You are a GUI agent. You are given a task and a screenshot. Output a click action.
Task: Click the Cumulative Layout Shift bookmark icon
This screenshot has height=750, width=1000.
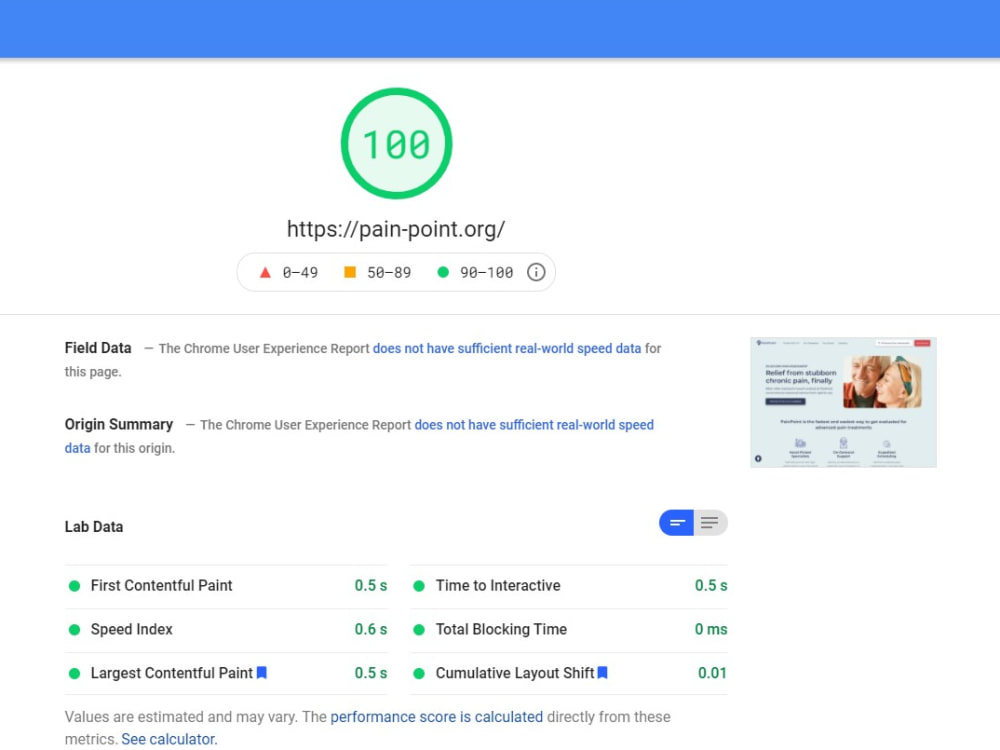603,673
